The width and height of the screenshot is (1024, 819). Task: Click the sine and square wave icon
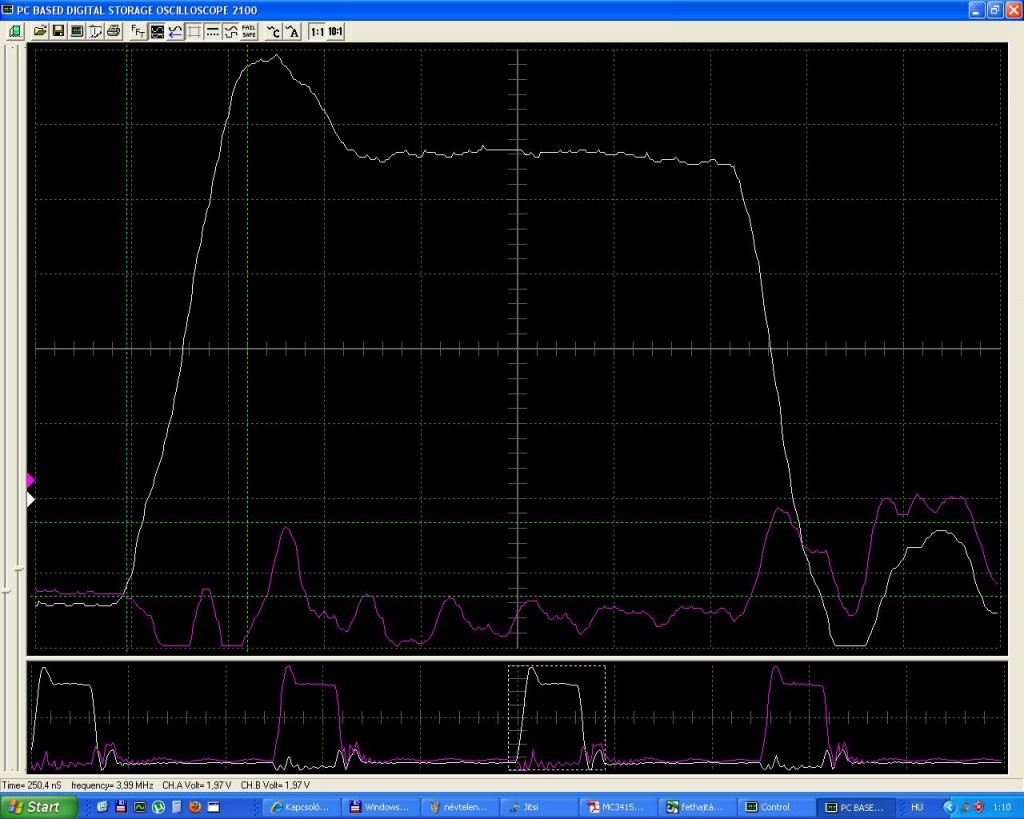click(x=231, y=31)
